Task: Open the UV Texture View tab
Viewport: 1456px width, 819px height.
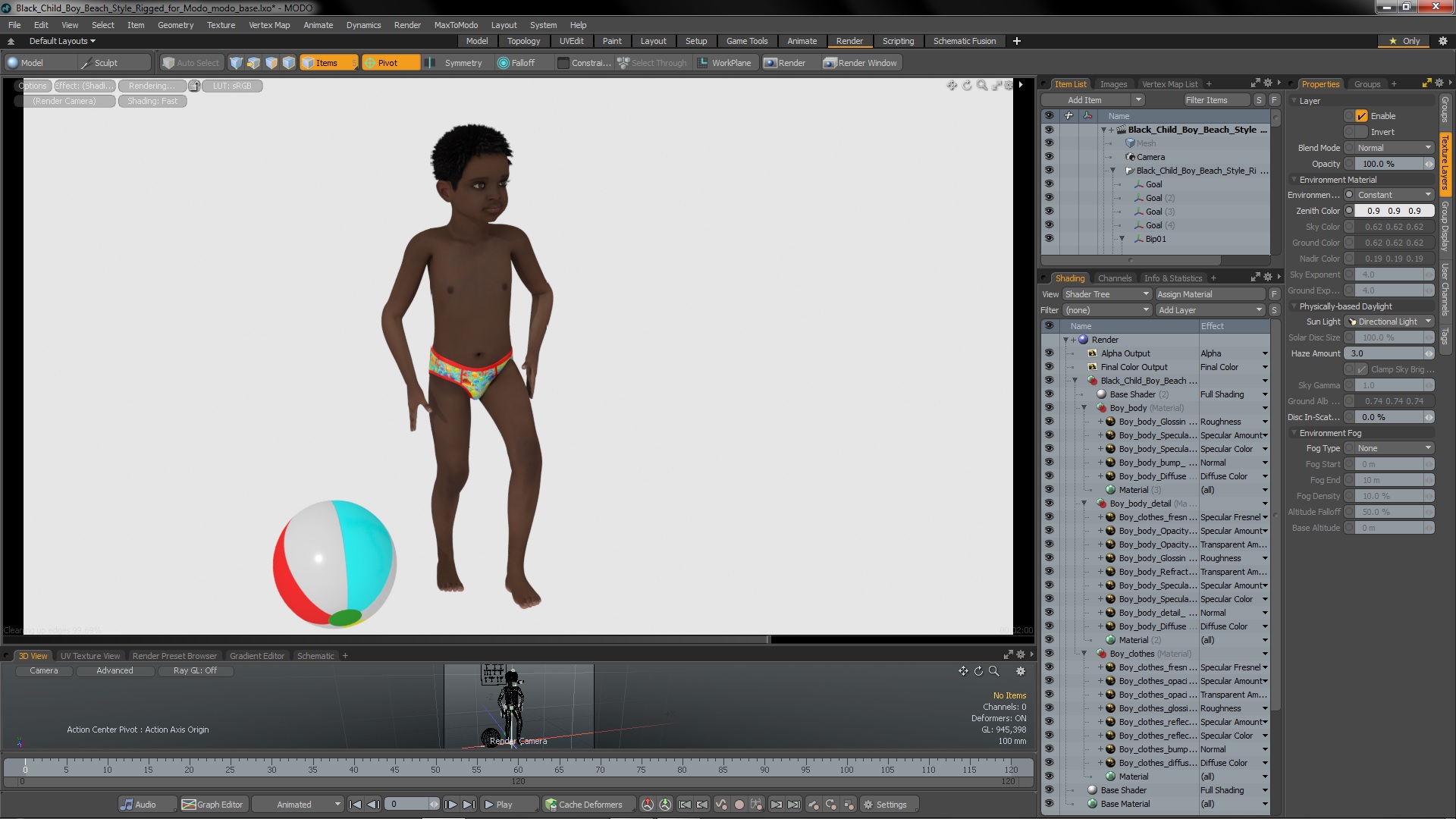Action: pyautogui.click(x=89, y=656)
